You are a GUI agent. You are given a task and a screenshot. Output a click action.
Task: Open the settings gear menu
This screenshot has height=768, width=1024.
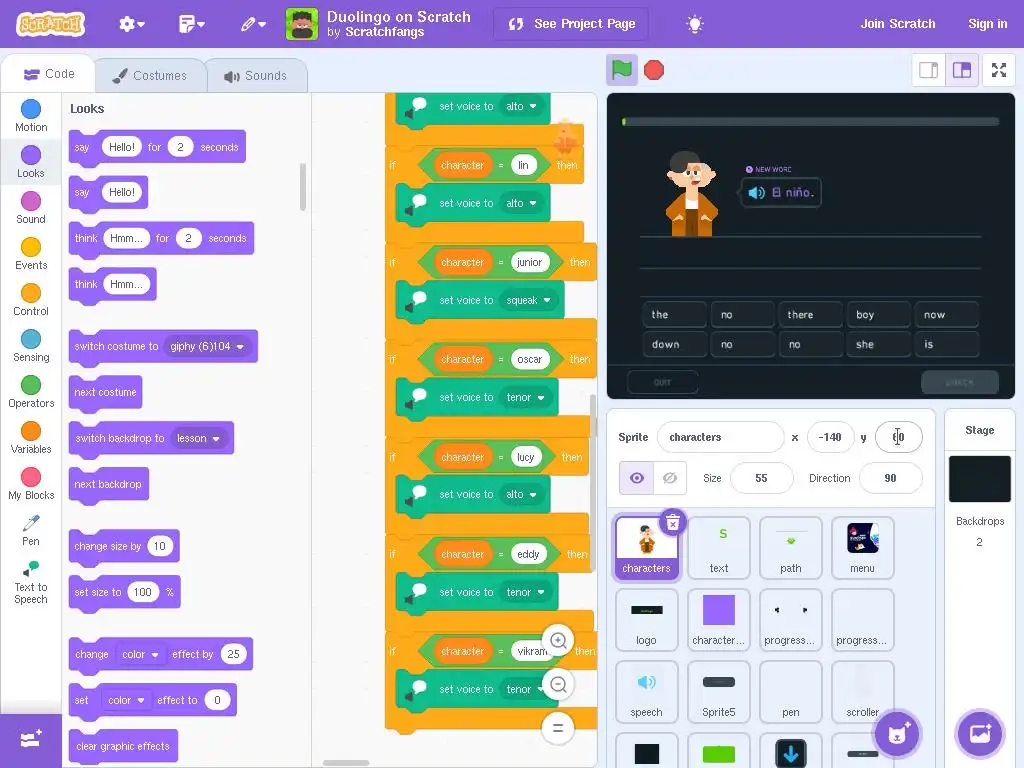[131, 24]
